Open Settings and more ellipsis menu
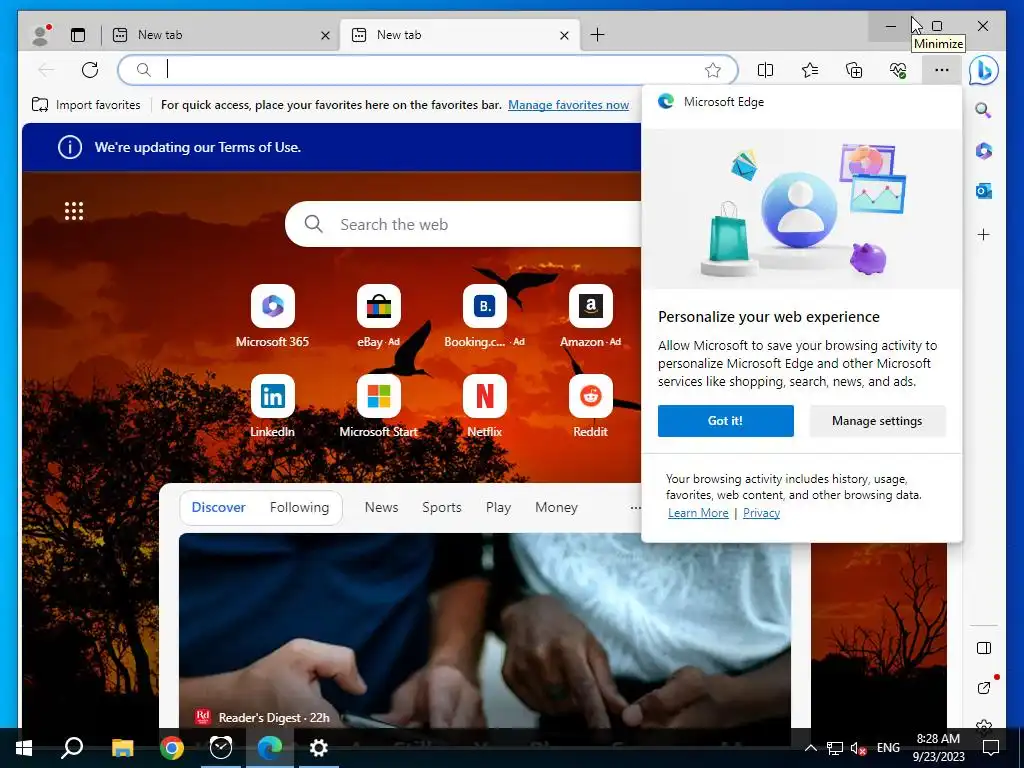The height and width of the screenshot is (768, 1024). 941,70
